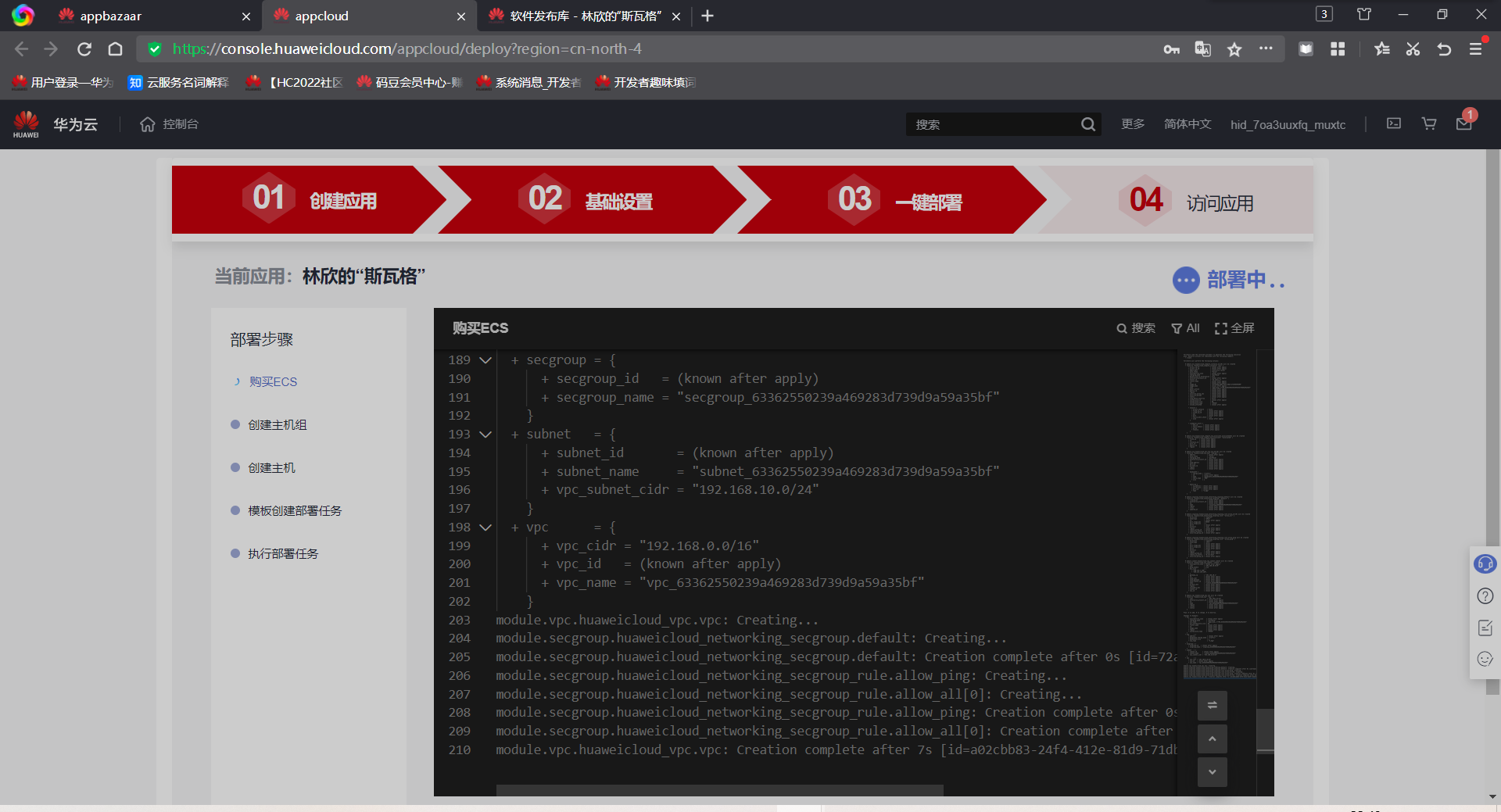Image resolution: width=1501 pixels, height=812 pixels.
Task: Jump to log bottom with down arrow button
Action: [1213, 772]
